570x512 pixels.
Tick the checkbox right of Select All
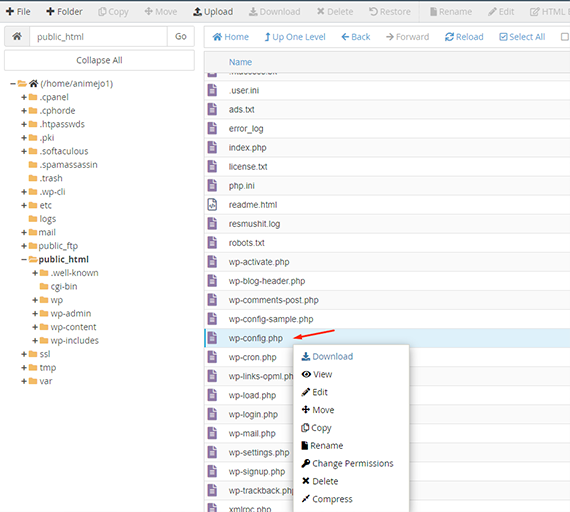point(565,37)
